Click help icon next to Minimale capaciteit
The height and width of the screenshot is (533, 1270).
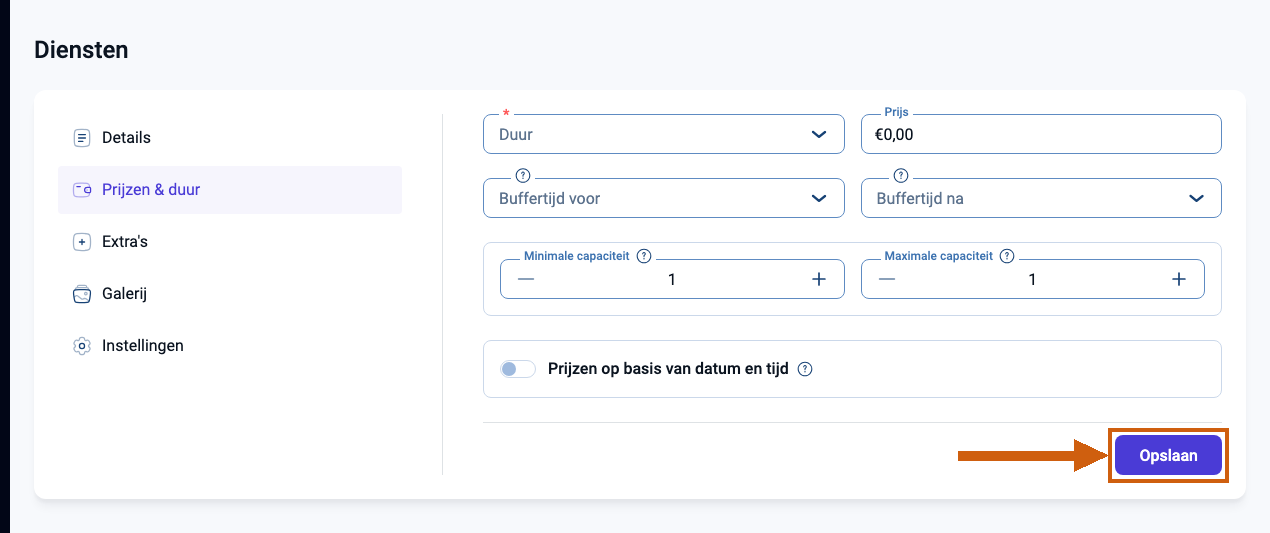(x=644, y=256)
